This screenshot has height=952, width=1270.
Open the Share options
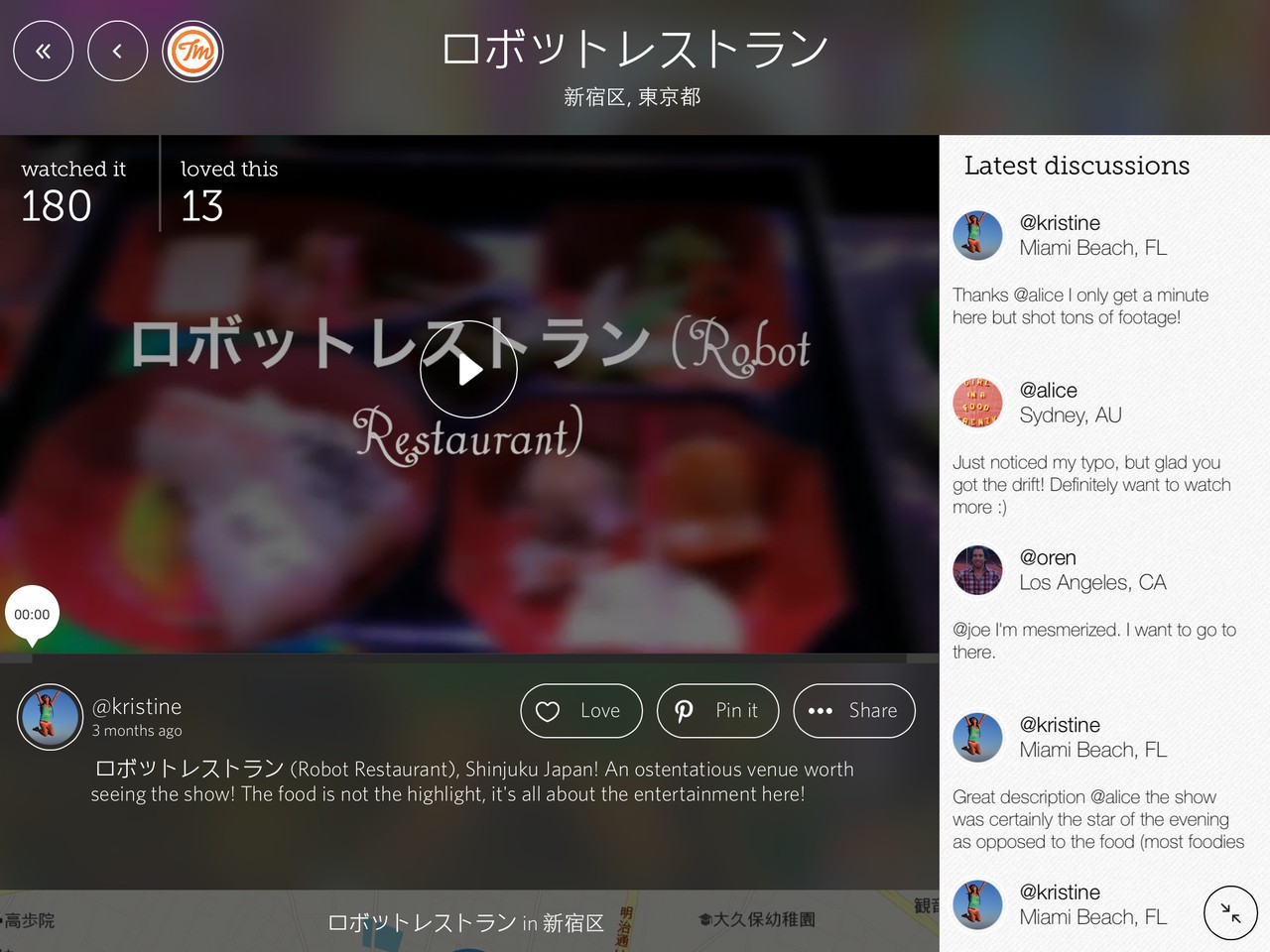pos(854,711)
